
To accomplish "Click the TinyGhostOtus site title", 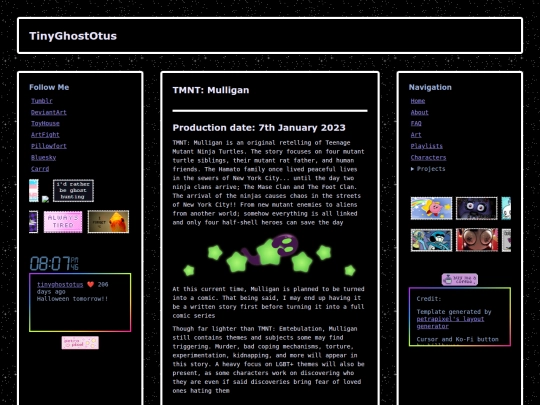I will [73, 36].
